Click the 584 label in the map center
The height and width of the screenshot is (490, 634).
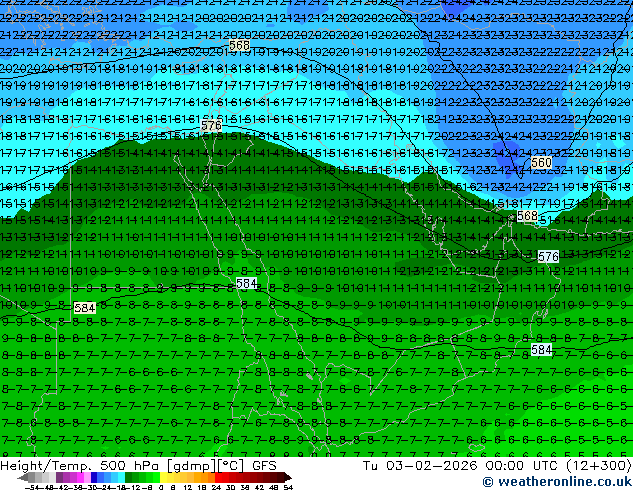(x=246, y=283)
